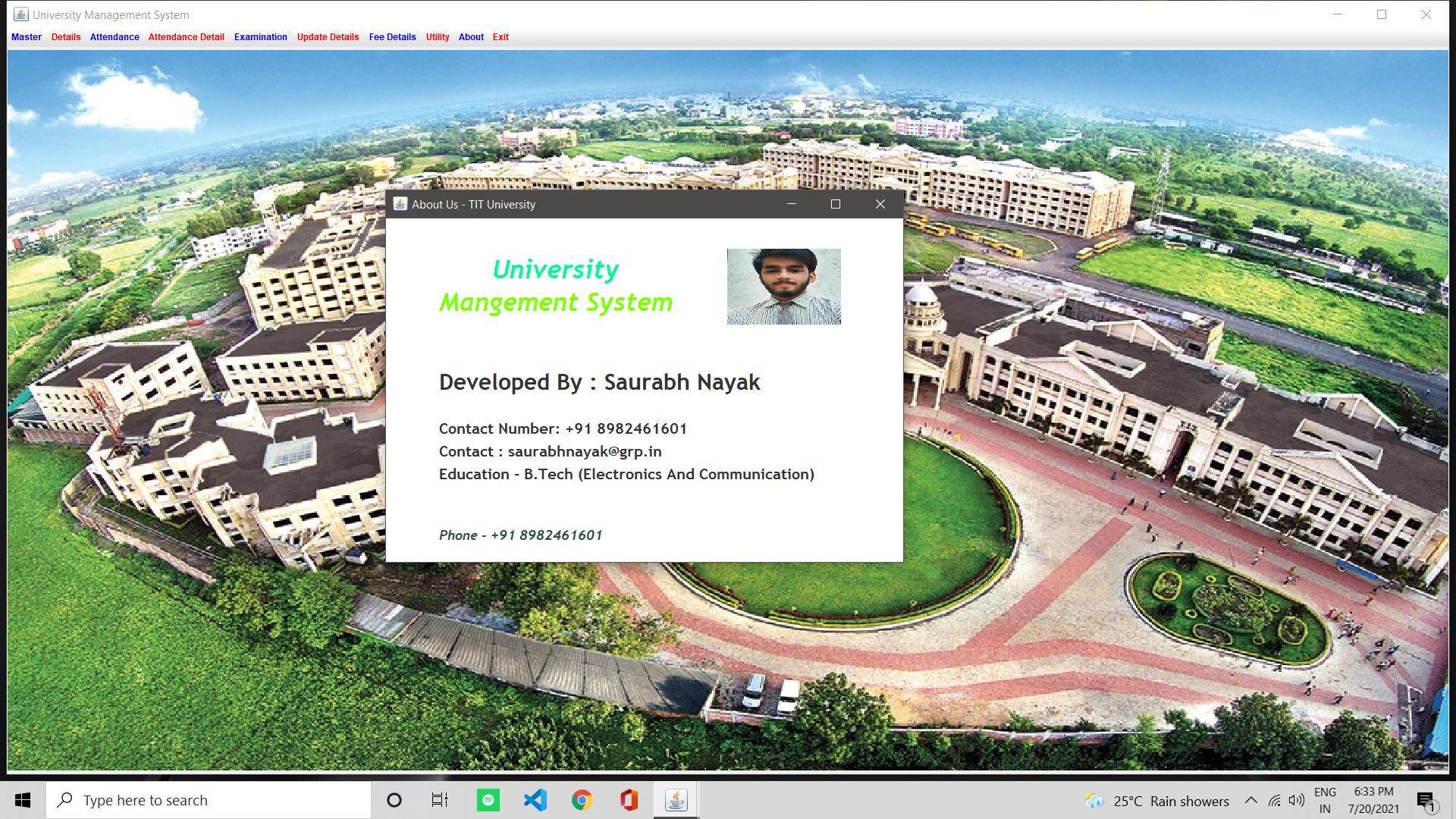This screenshot has height=819, width=1456.
Task: Open the Utility menu
Action: tap(438, 37)
